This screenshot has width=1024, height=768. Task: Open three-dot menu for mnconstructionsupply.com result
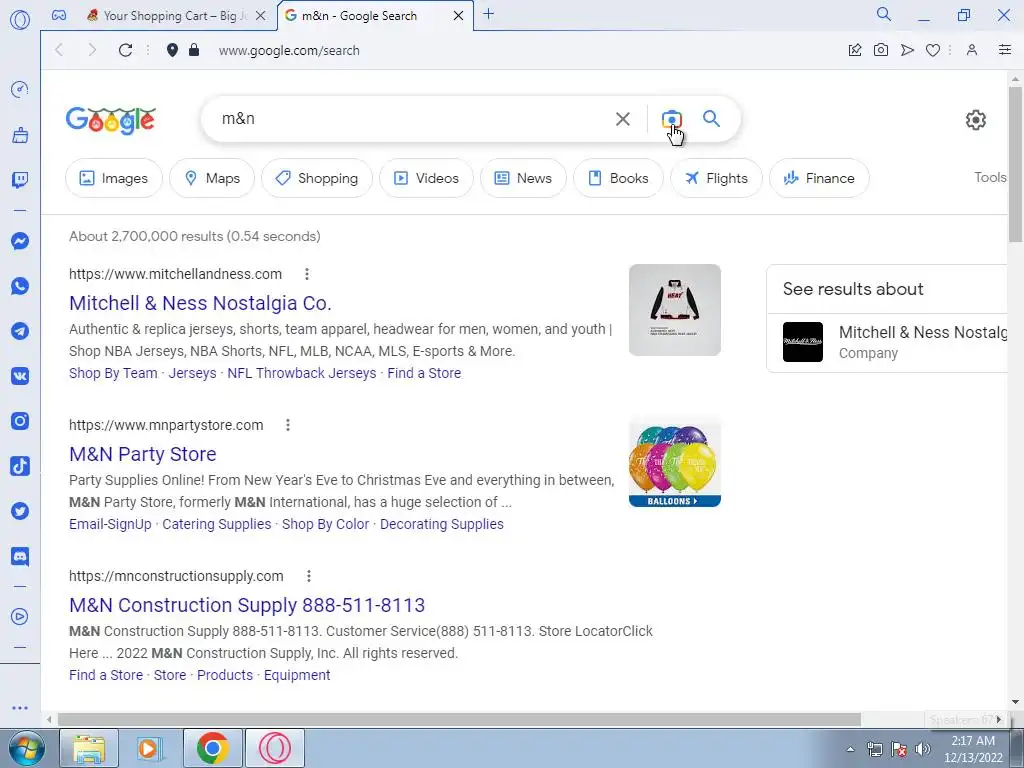tap(308, 576)
